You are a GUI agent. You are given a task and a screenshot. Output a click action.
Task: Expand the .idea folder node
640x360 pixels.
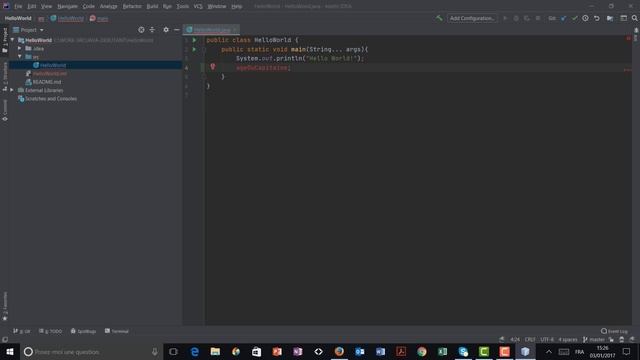[20, 48]
